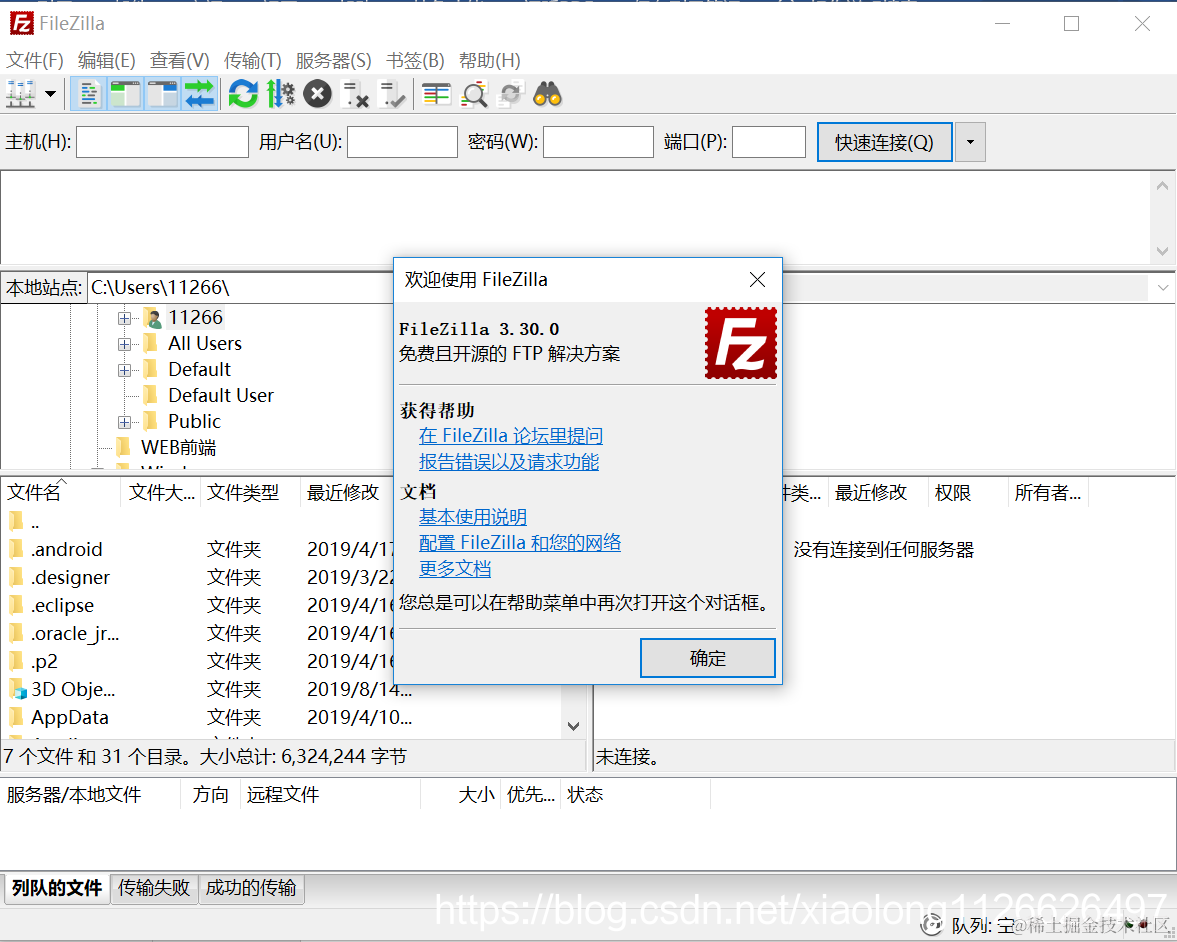Viewport: 1177px width, 942px height.
Task: Toggle the remote directory tree icon
Action: 162,95
